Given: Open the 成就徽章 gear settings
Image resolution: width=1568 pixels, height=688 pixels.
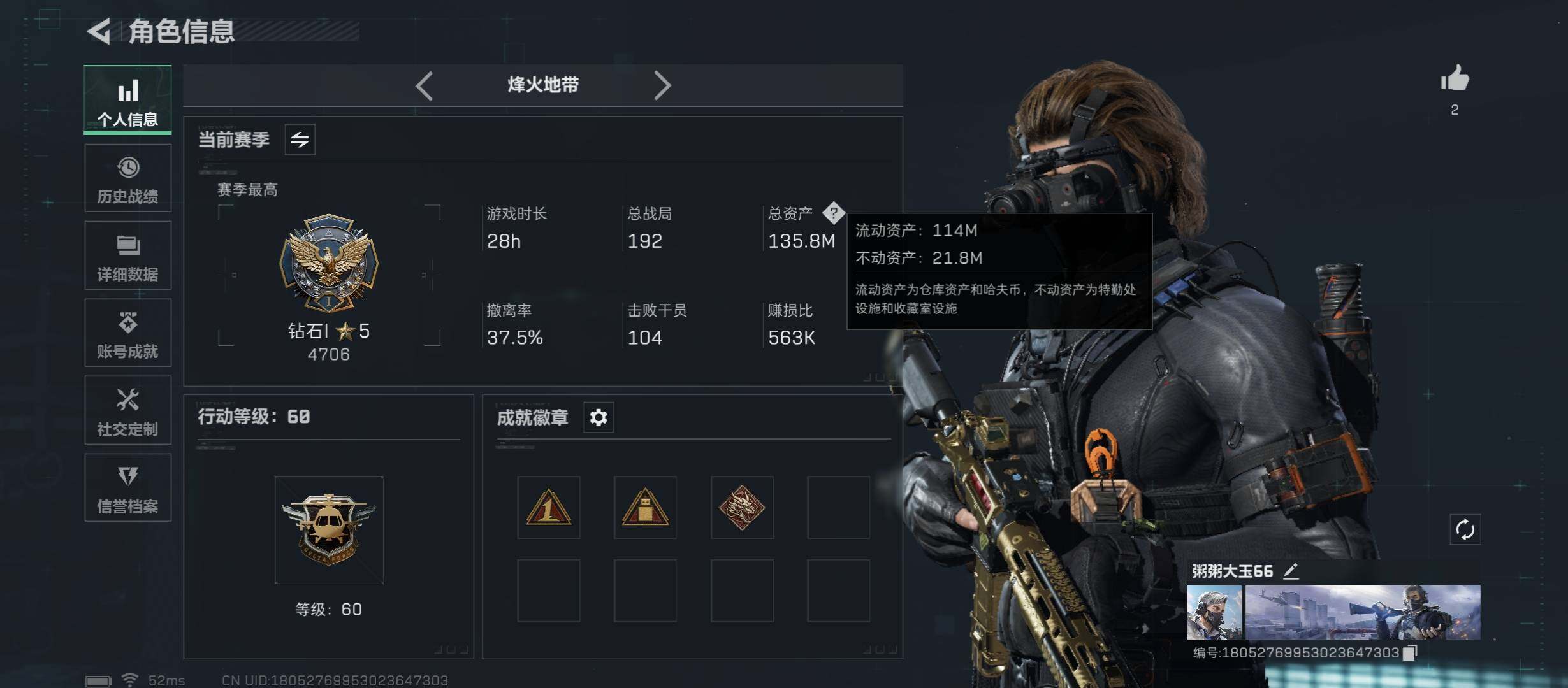Looking at the screenshot, I should point(599,418).
